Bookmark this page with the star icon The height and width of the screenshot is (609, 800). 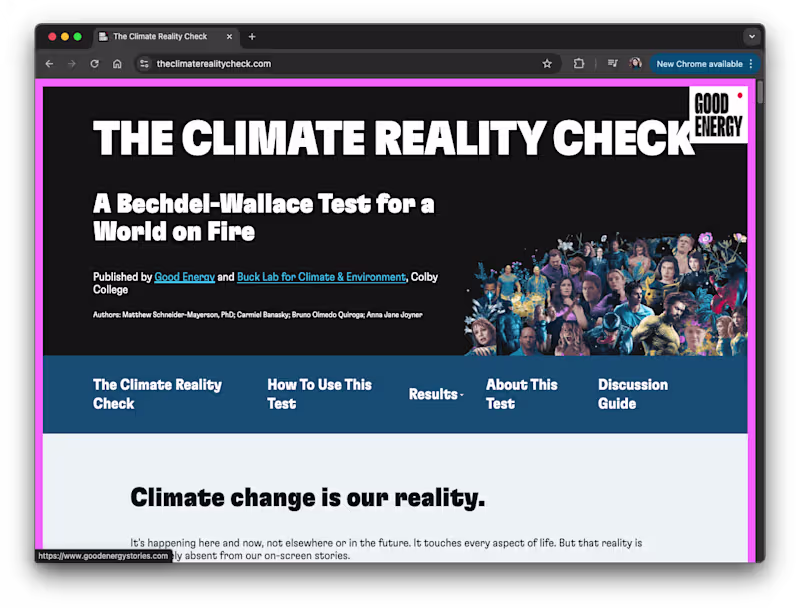coord(547,64)
